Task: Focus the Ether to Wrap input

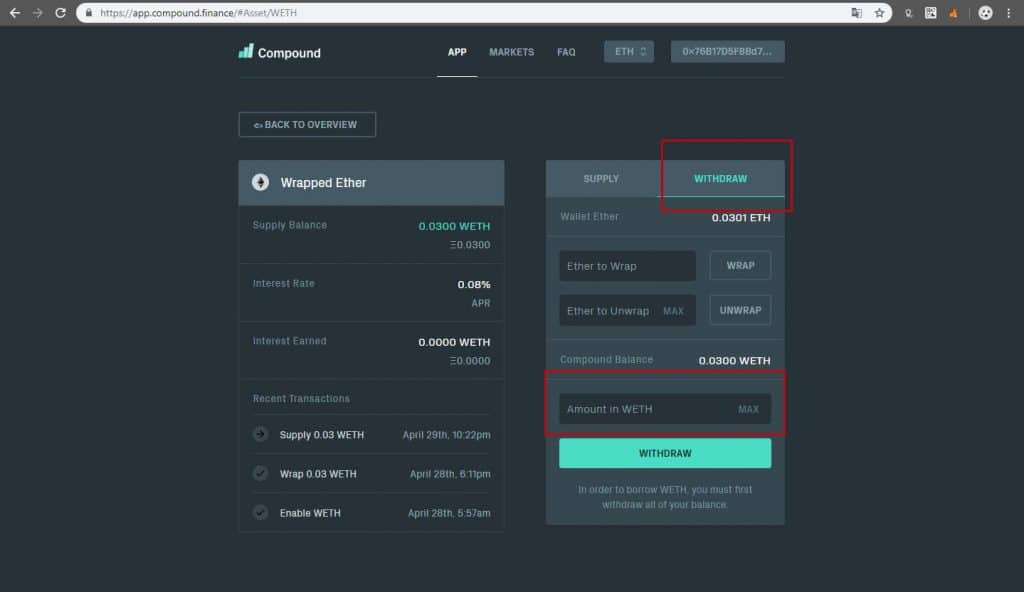Action: (x=627, y=266)
